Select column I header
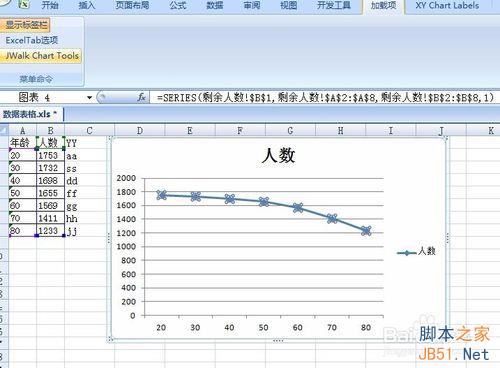 (391, 130)
